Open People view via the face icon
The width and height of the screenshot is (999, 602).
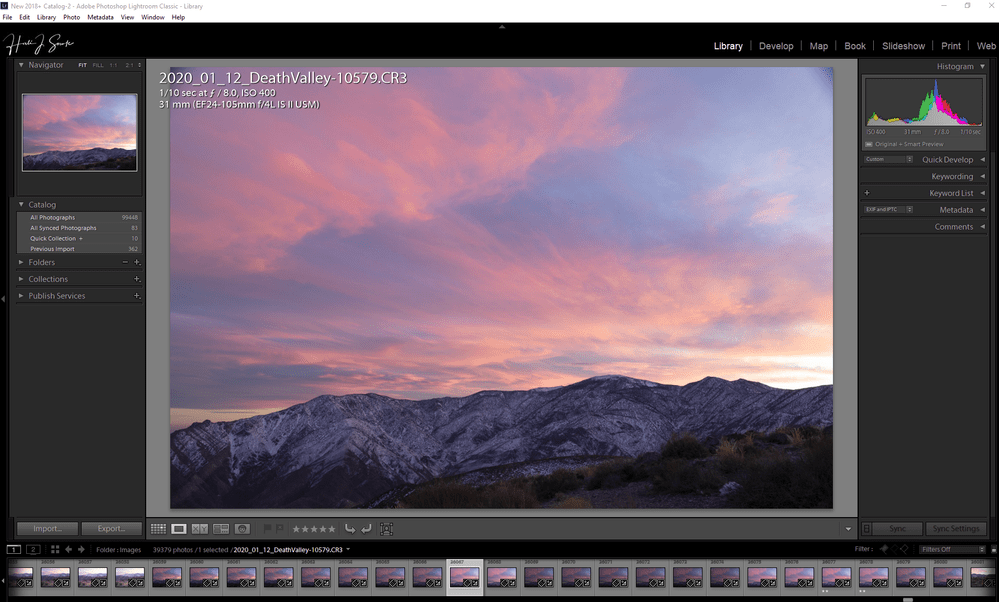[x=243, y=529]
